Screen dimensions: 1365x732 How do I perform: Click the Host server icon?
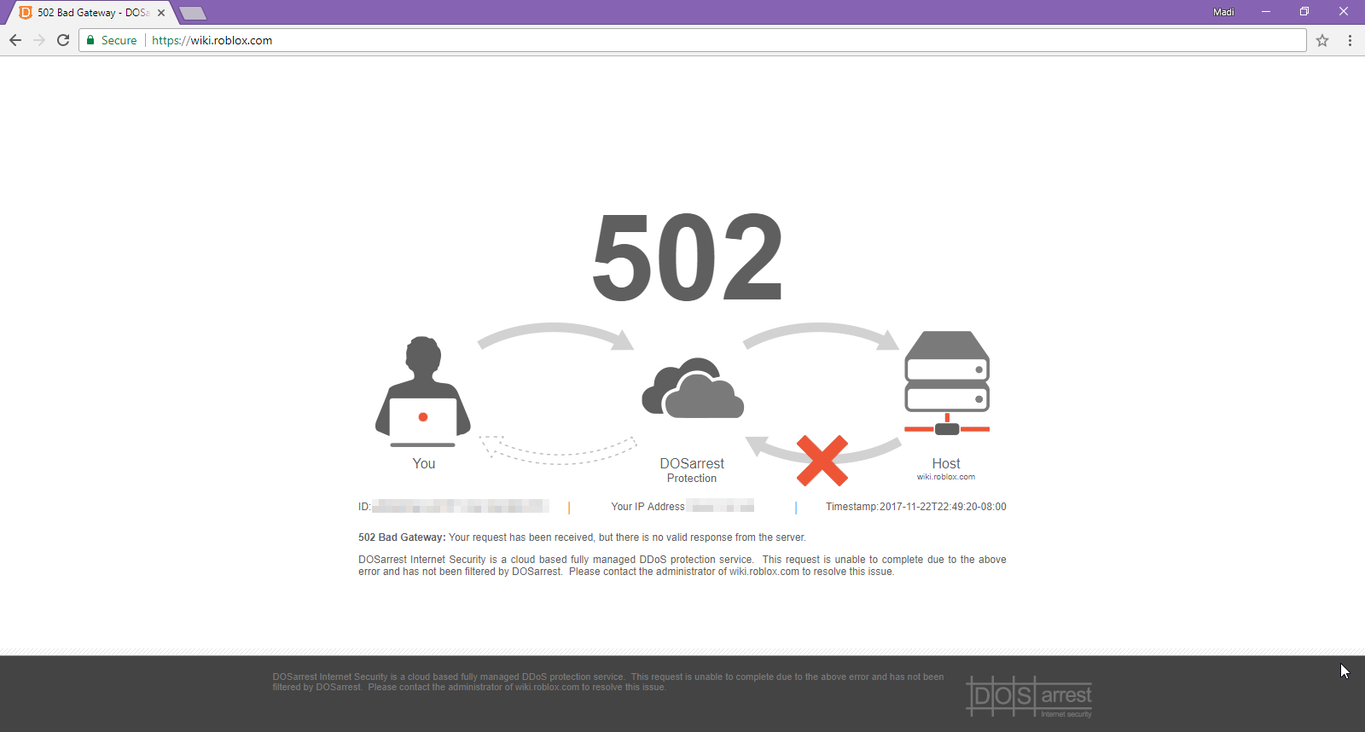click(x=946, y=378)
